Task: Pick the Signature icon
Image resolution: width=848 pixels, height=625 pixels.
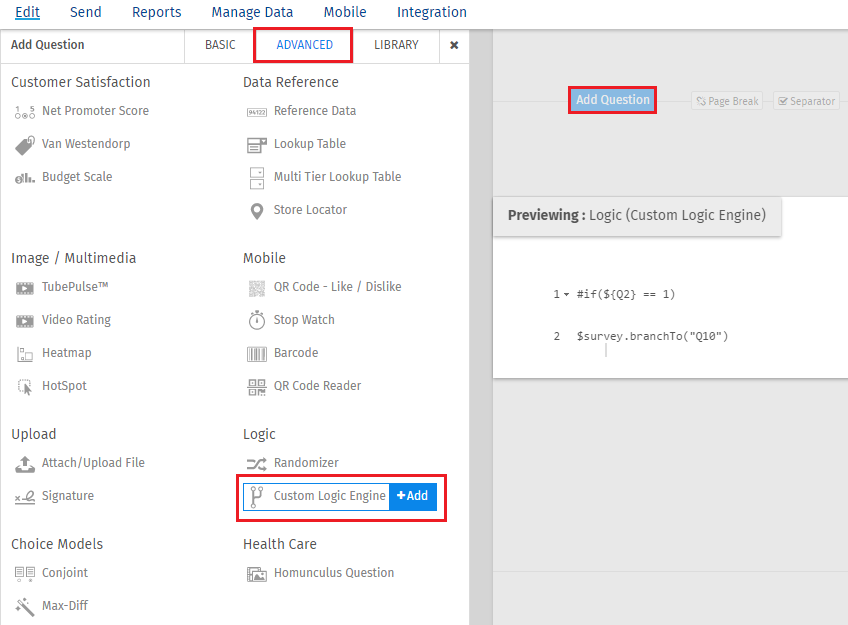Action: click(25, 497)
